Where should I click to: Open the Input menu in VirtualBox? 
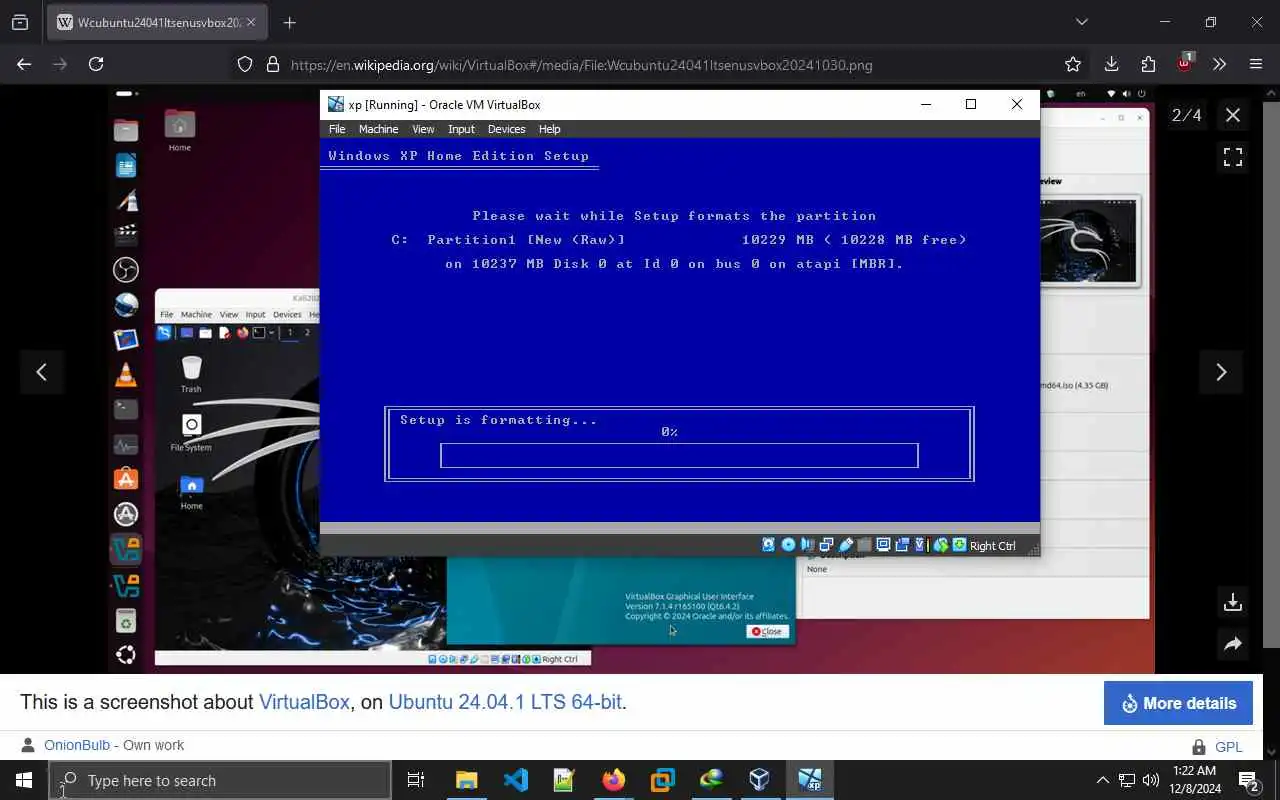point(461,129)
